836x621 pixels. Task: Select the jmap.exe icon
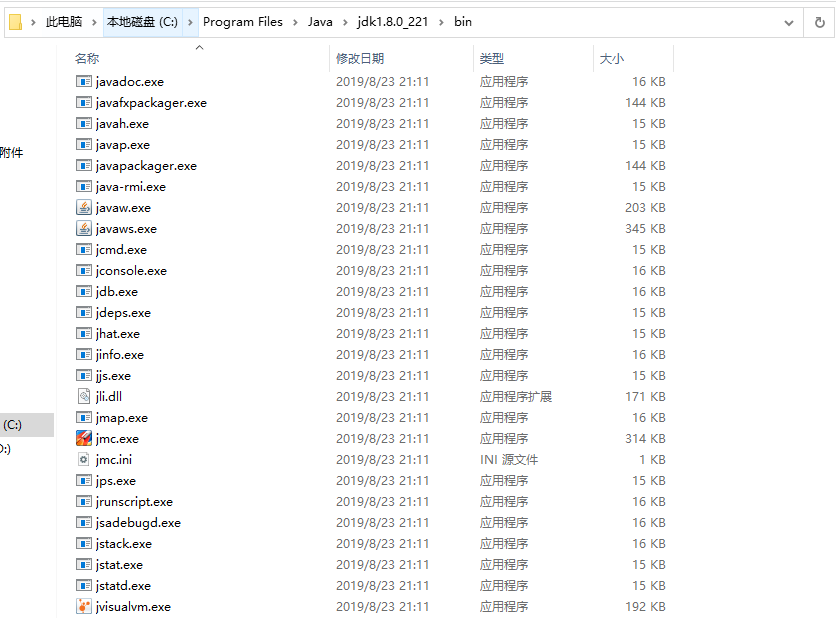(x=84, y=417)
